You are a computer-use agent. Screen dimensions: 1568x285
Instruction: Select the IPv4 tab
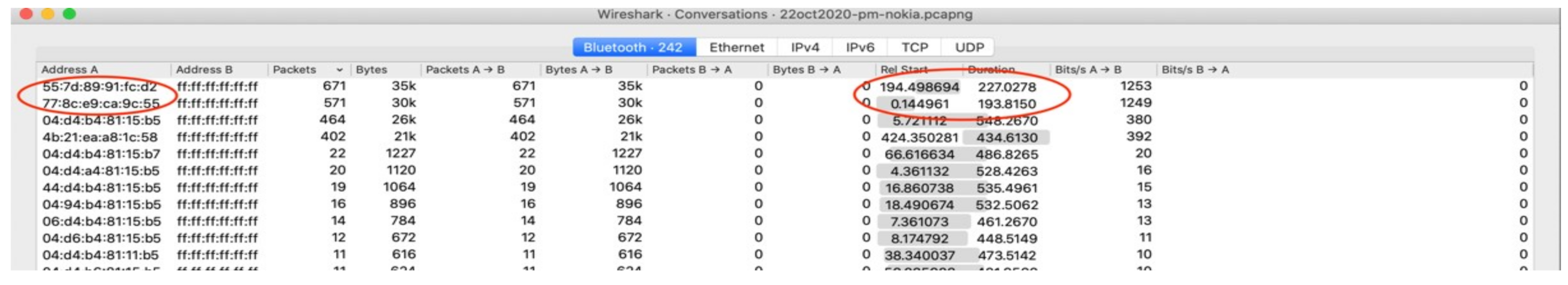(x=805, y=47)
